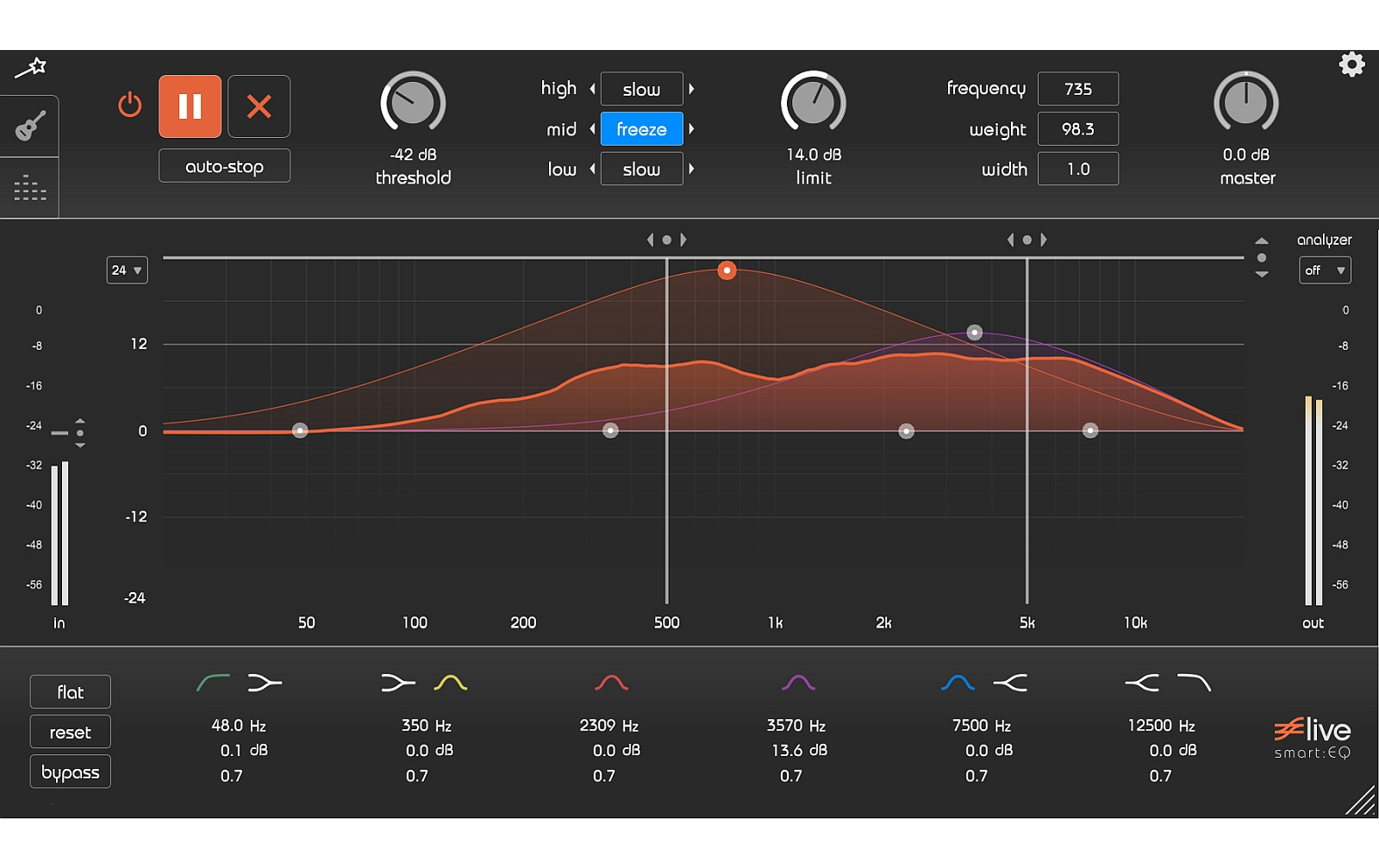
Task: Toggle red bell filter for 2309 Hz band
Action: click(611, 683)
